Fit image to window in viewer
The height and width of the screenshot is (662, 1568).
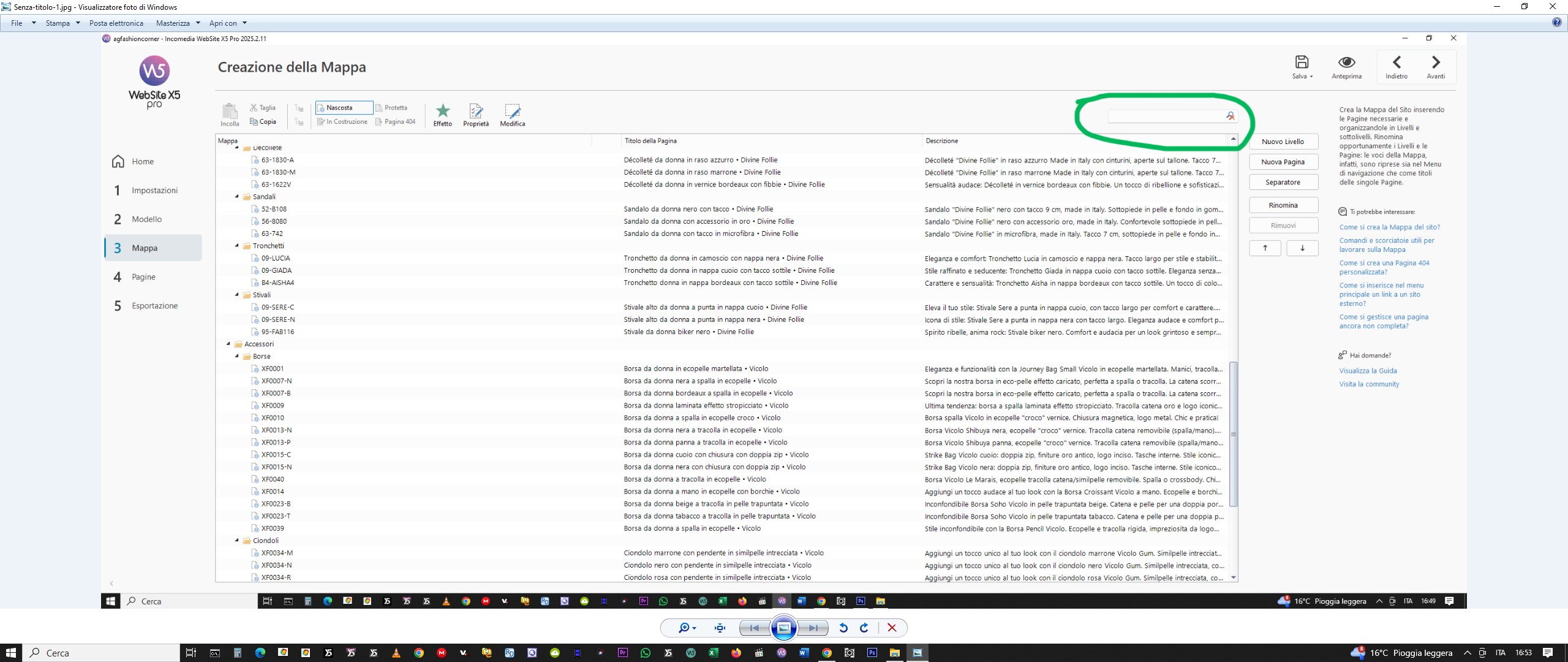720,628
